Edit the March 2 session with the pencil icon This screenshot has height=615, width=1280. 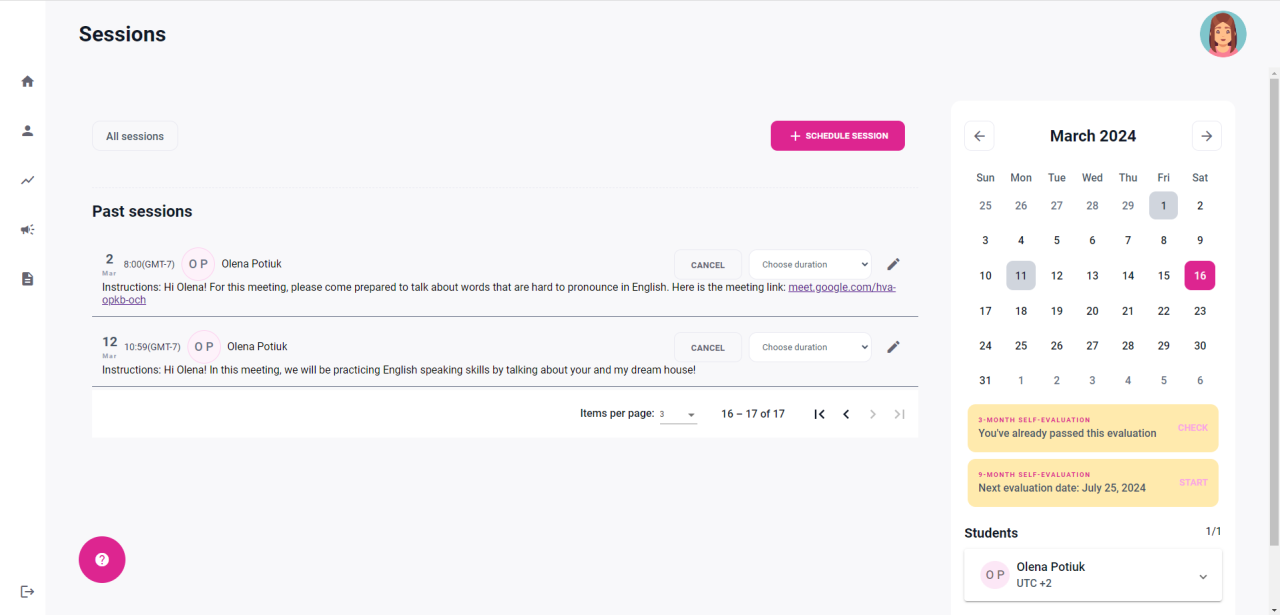click(893, 264)
